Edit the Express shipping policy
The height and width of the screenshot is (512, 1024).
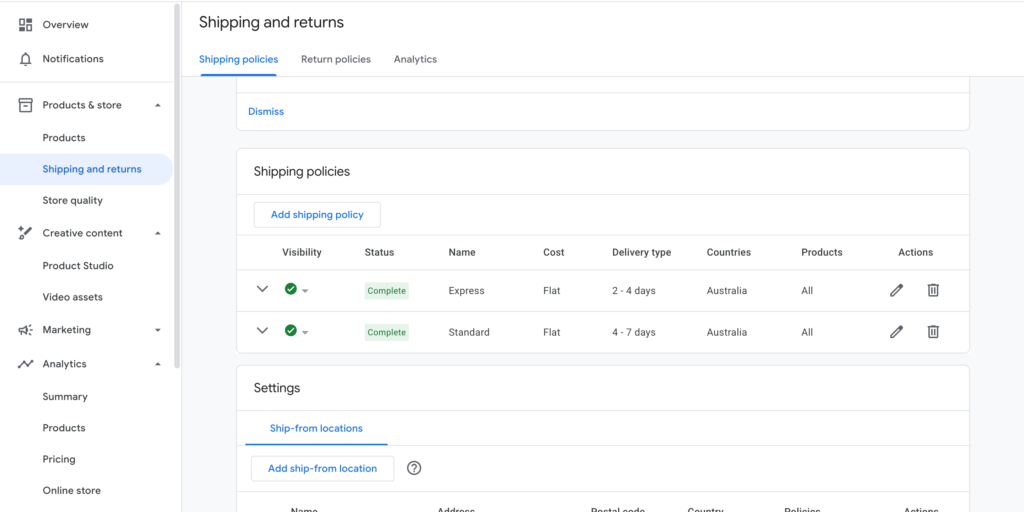pos(897,290)
